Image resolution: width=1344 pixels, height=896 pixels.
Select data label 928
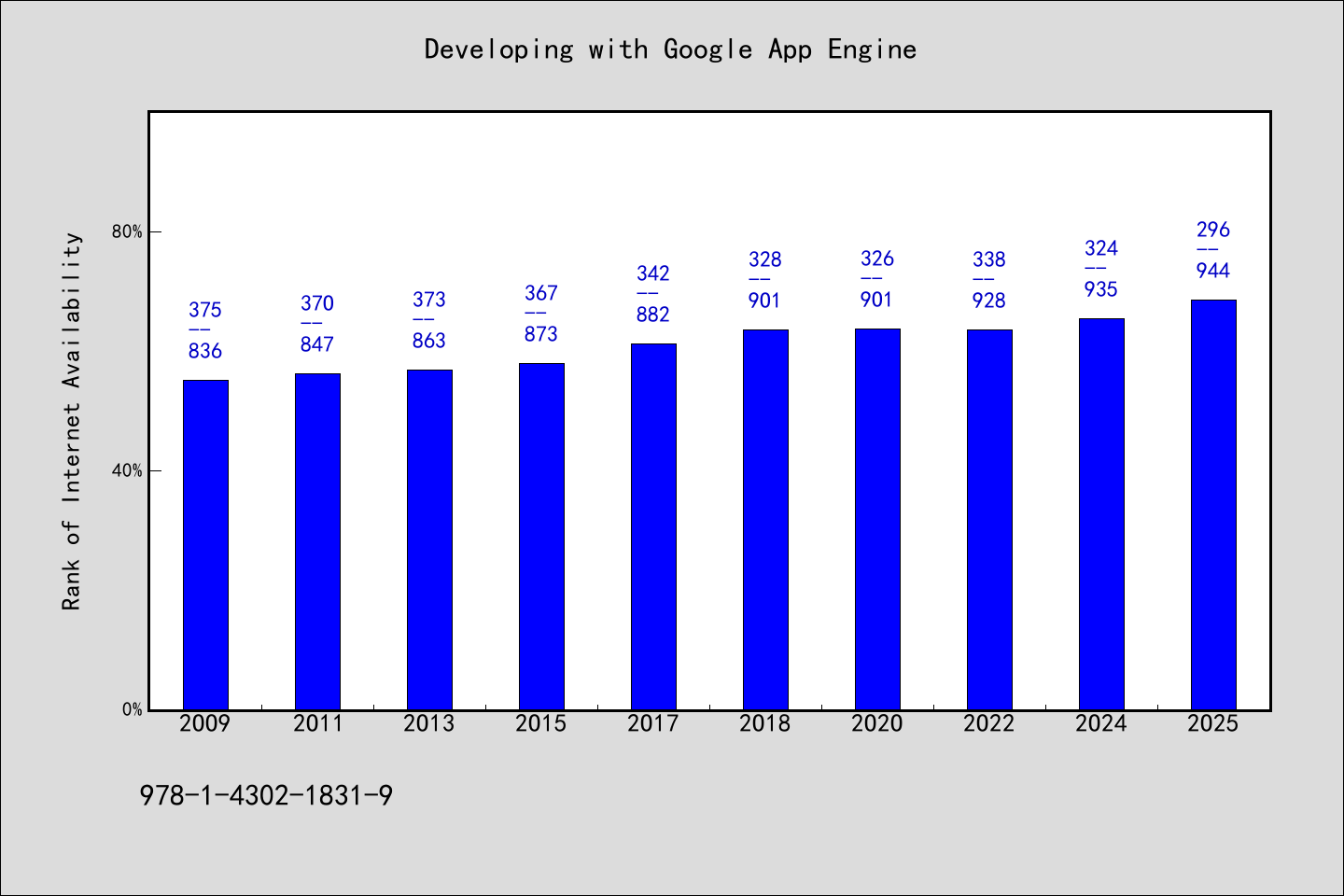[989, 301]
